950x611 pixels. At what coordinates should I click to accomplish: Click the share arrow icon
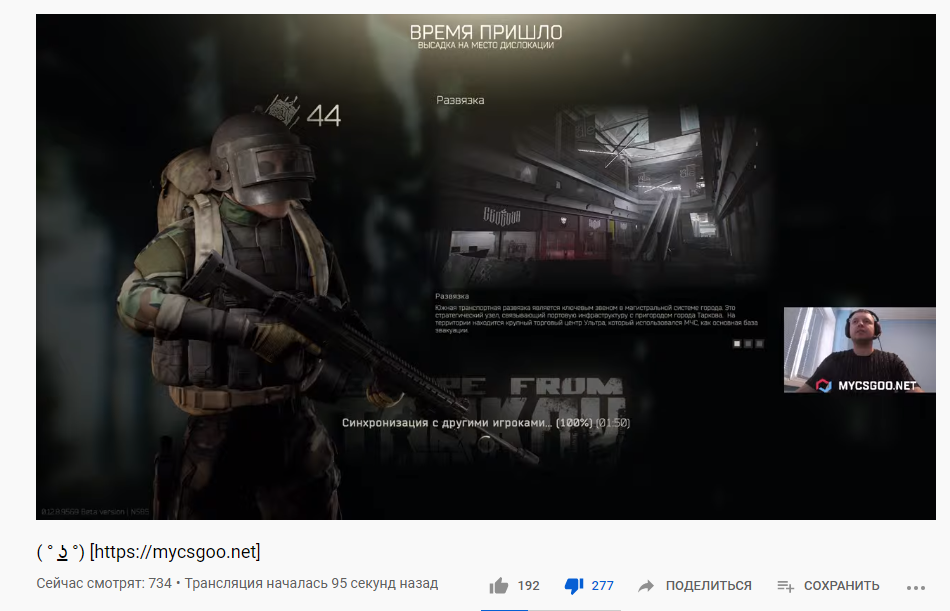tap(646, 585)
